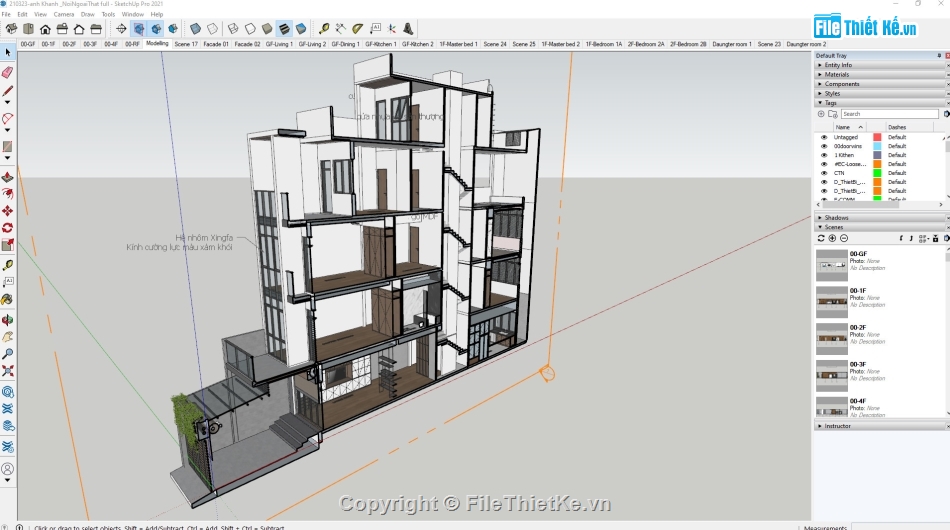
Task: Select the 00-1F scene thumbnail
Action: [831, 303]
